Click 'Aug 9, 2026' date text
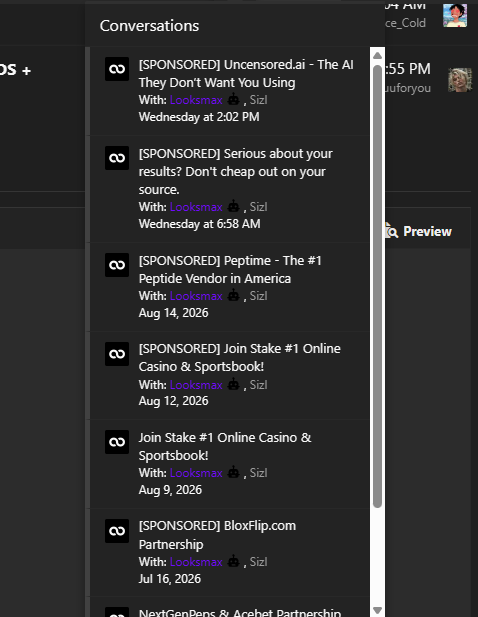 point(170,490)
